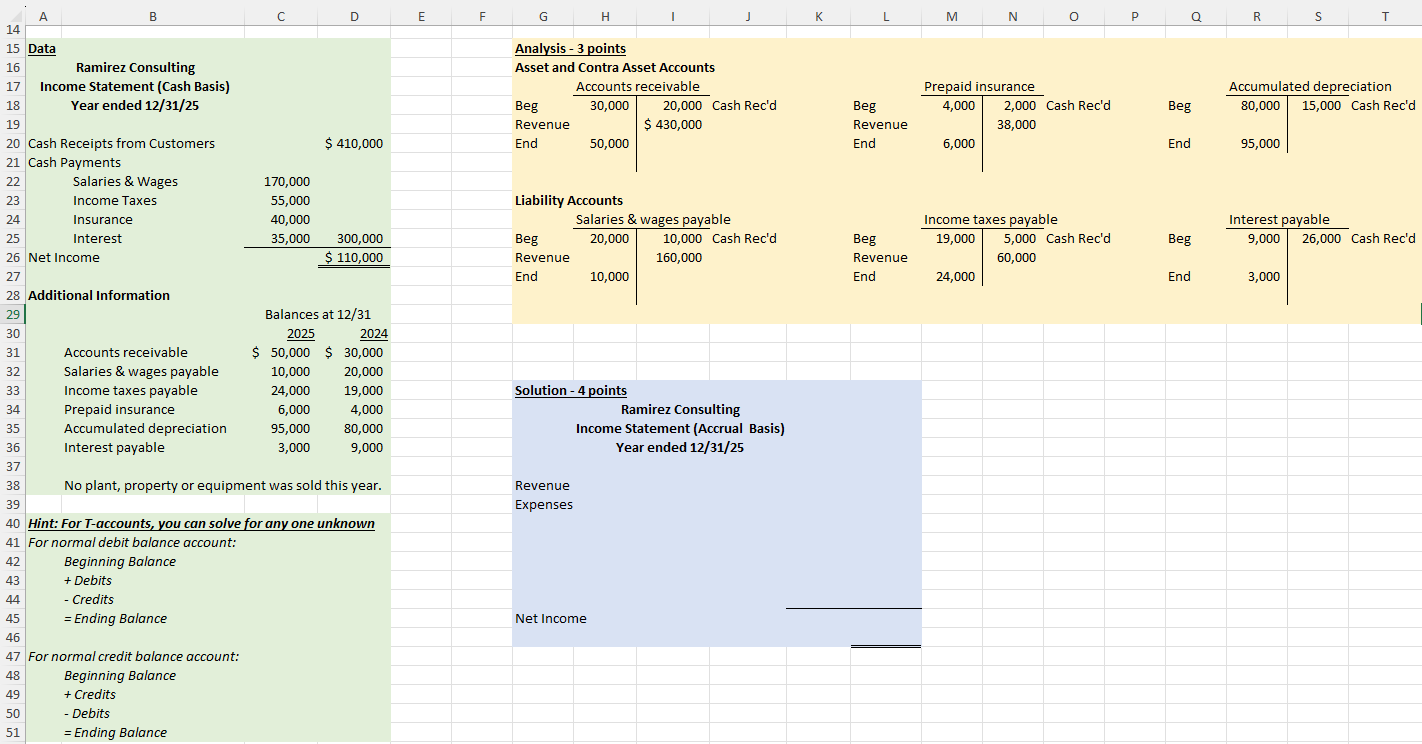This screenshot has height=744, width=1422.
Task: Select the "Additional Information" heading
Action: (99, 295)
